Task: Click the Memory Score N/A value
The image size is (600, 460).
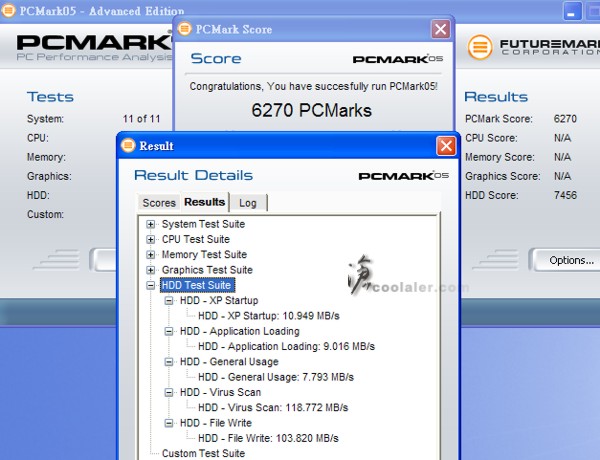Action: pos(562,157)
